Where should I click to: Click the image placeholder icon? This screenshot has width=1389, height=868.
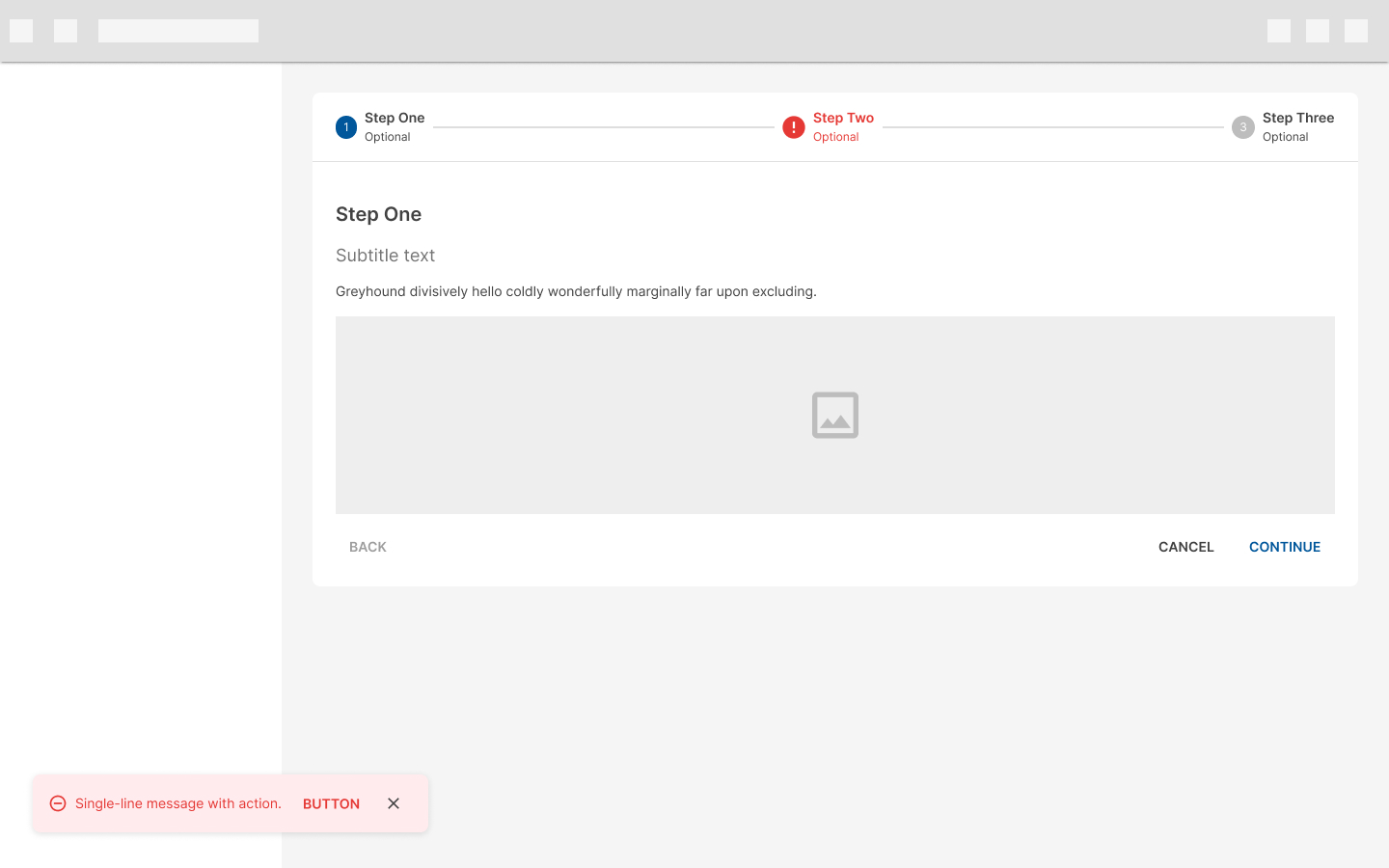(835, 415)
